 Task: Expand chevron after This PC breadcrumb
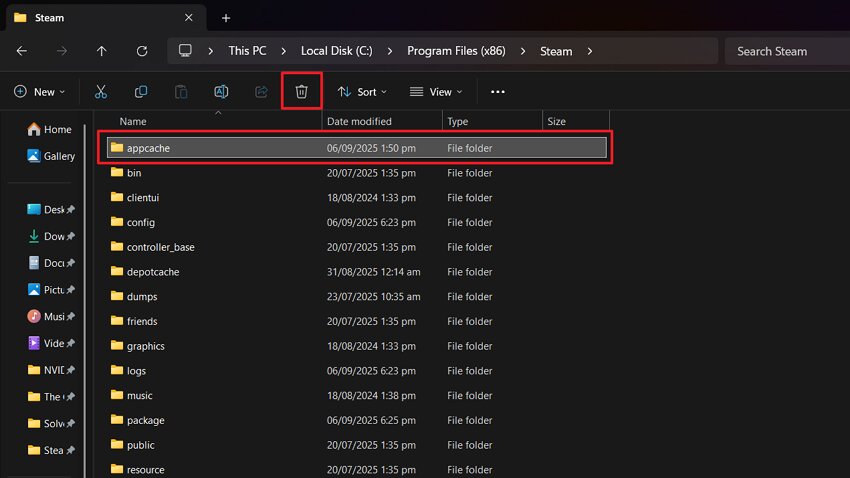pos(284,51)
